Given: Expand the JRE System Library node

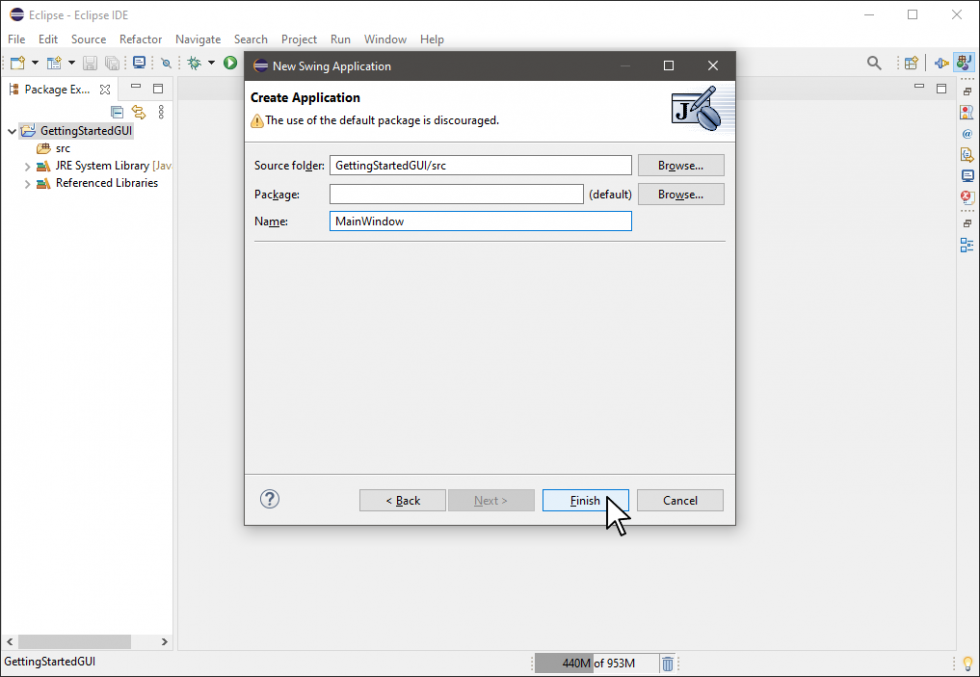Looking at the screenshot, I should coord(27,166).
